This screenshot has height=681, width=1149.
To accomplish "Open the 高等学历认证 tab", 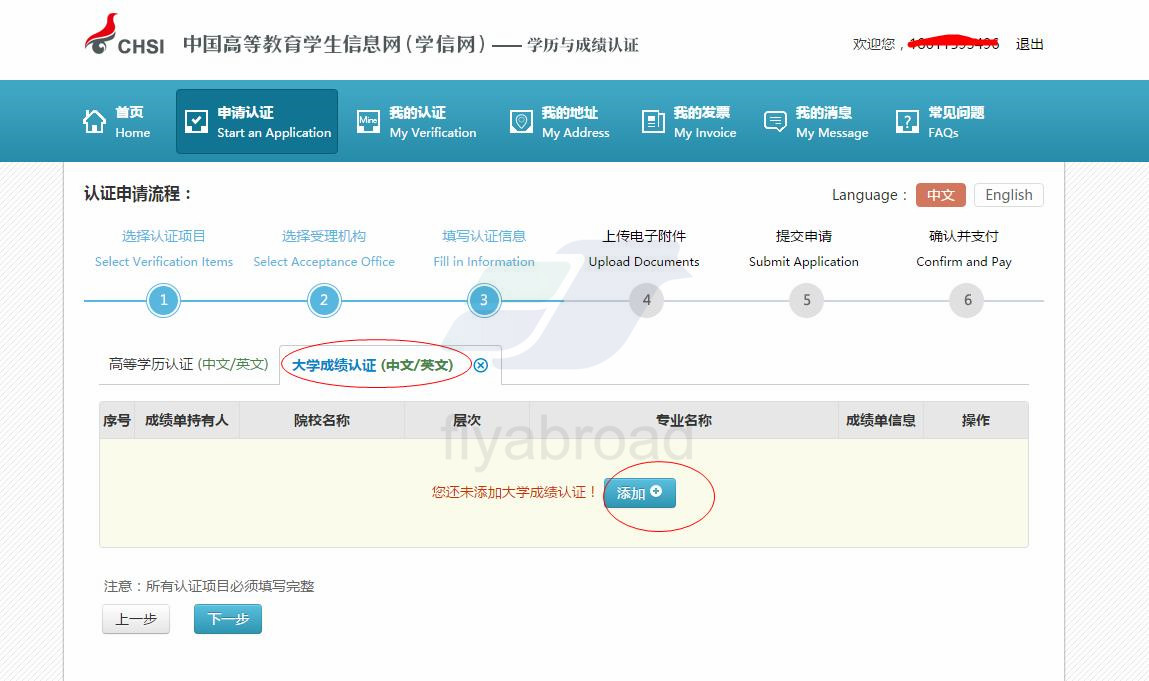I will pyautogui.click(x=188, y=365).
